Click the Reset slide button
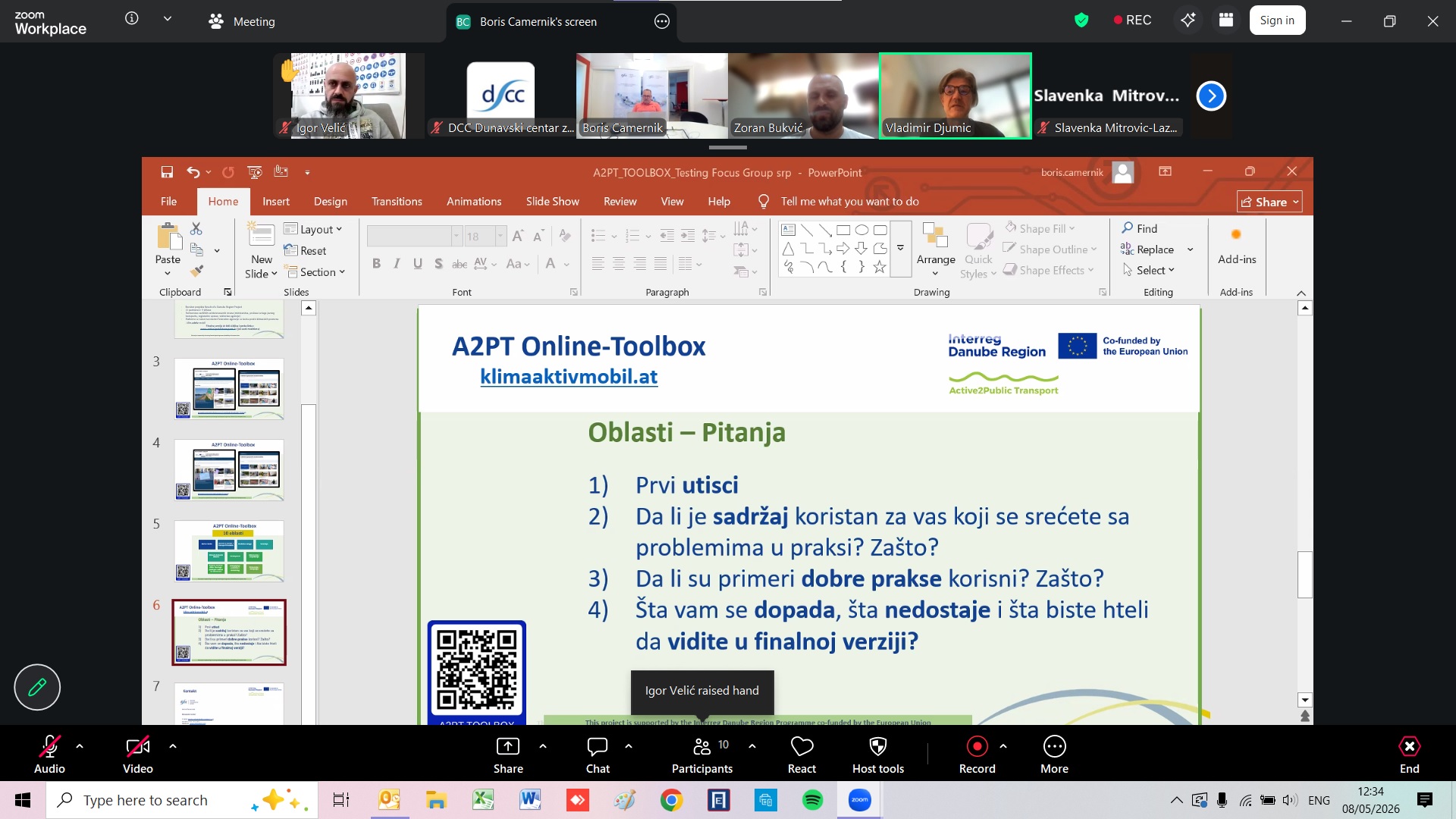 [305, 250]
